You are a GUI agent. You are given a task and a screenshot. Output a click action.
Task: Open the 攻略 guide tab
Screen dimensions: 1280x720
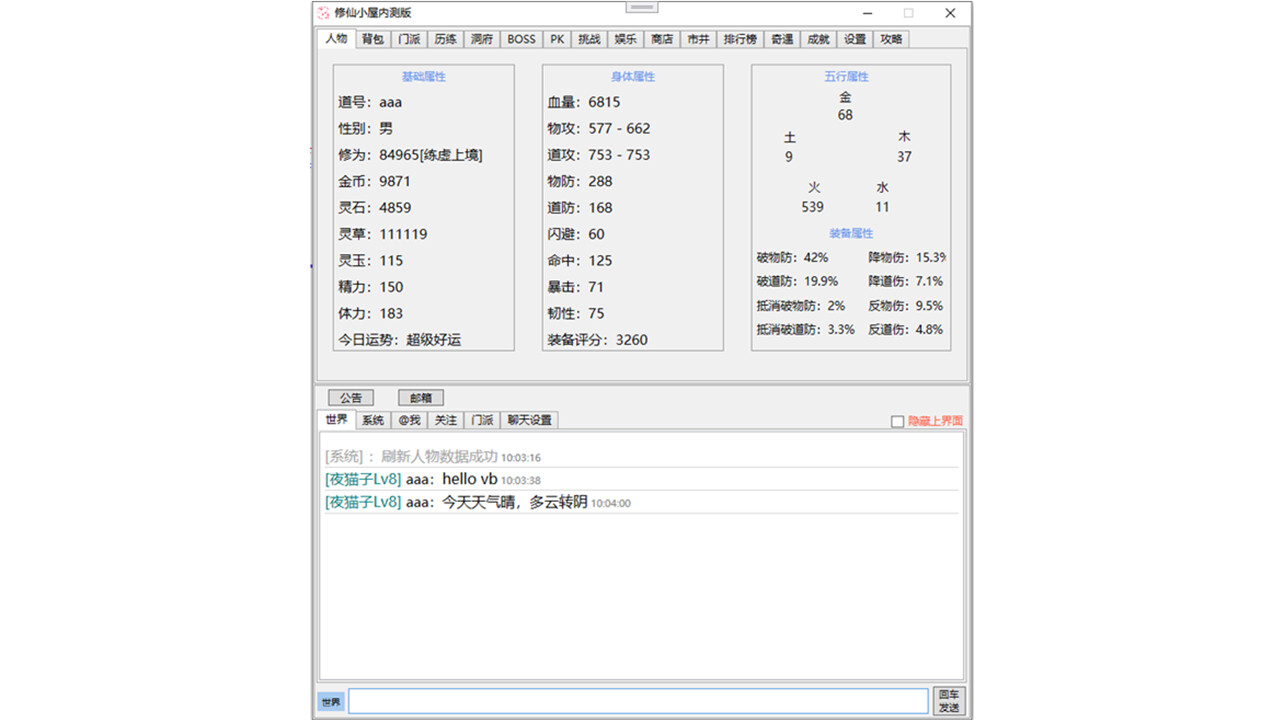tap(889, 39)
